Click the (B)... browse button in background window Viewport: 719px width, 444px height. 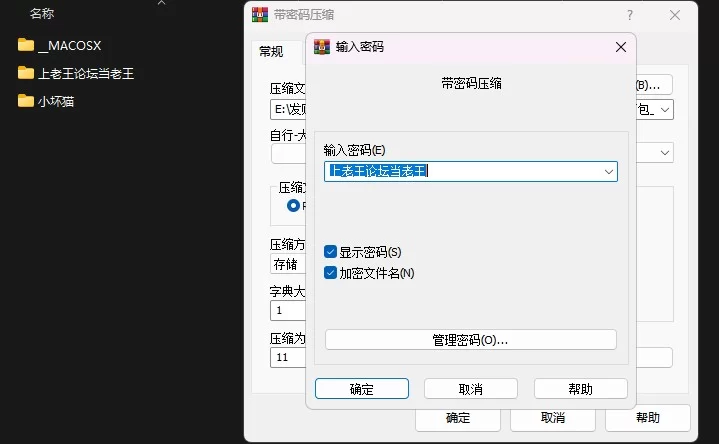pos(654,85)
